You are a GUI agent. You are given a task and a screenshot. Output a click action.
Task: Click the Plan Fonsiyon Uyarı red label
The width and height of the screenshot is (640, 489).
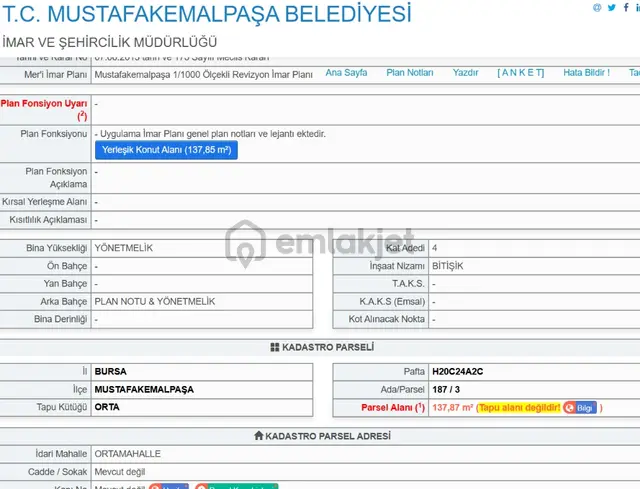pyautogui.click(x=44, y=109)
